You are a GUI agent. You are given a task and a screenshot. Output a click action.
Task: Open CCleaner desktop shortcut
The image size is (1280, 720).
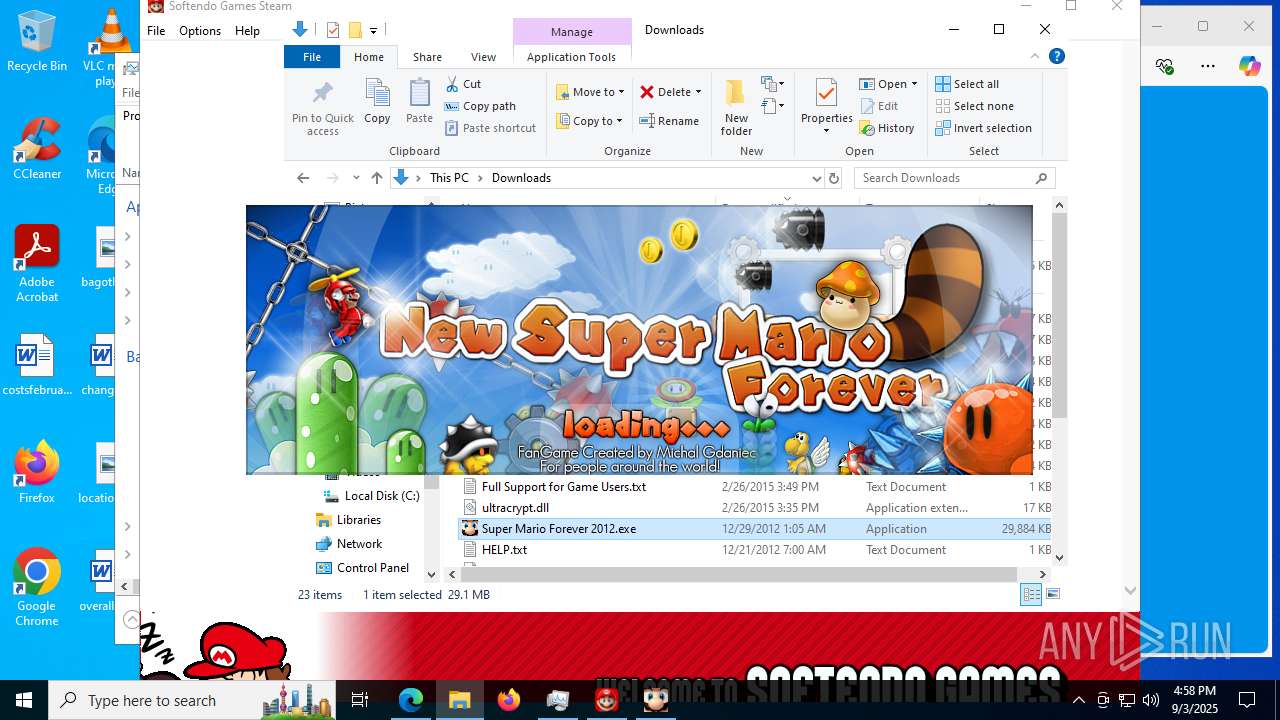point(37,149)
